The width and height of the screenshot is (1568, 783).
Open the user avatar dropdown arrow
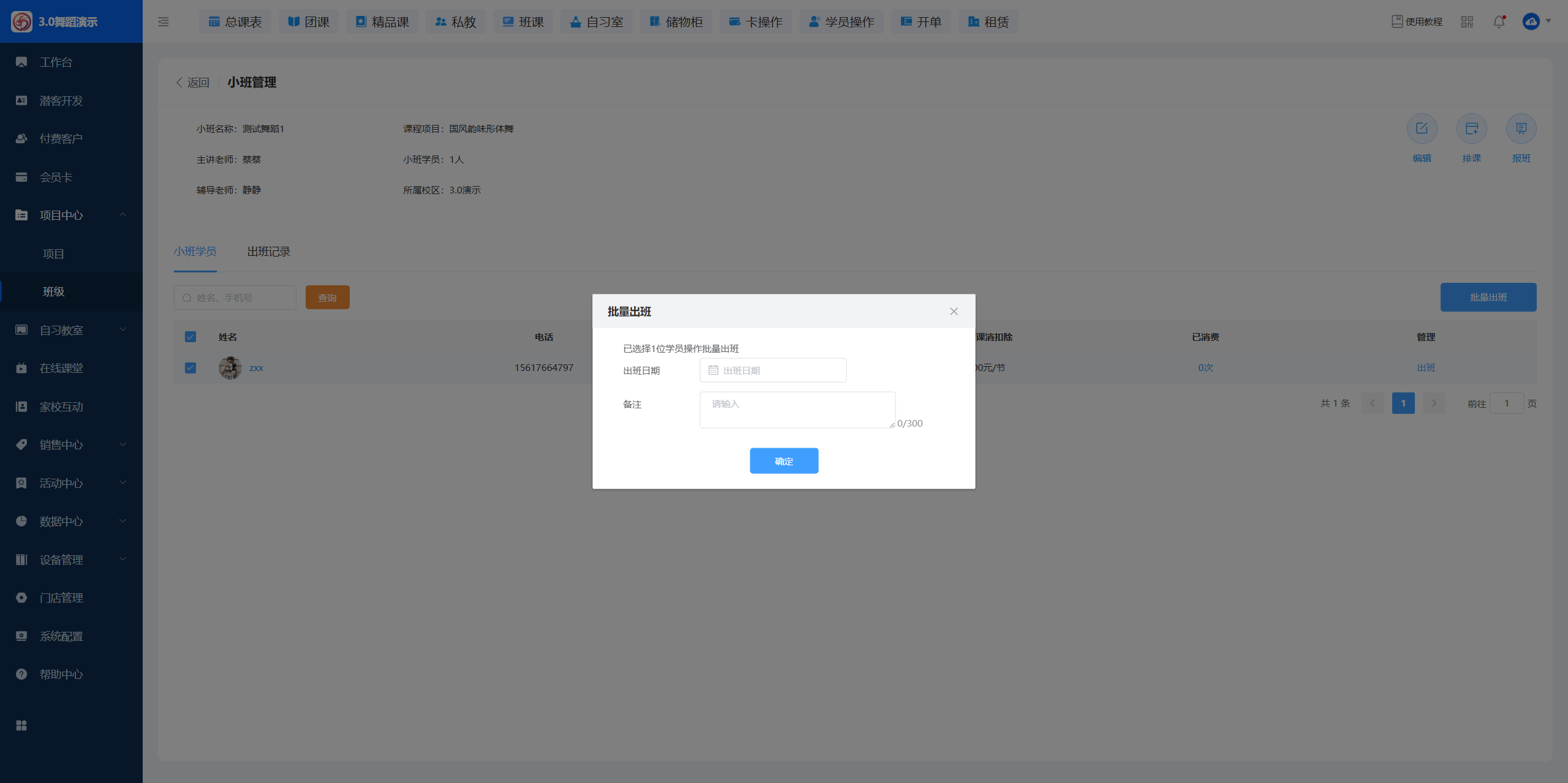[x=1548, y=21]
